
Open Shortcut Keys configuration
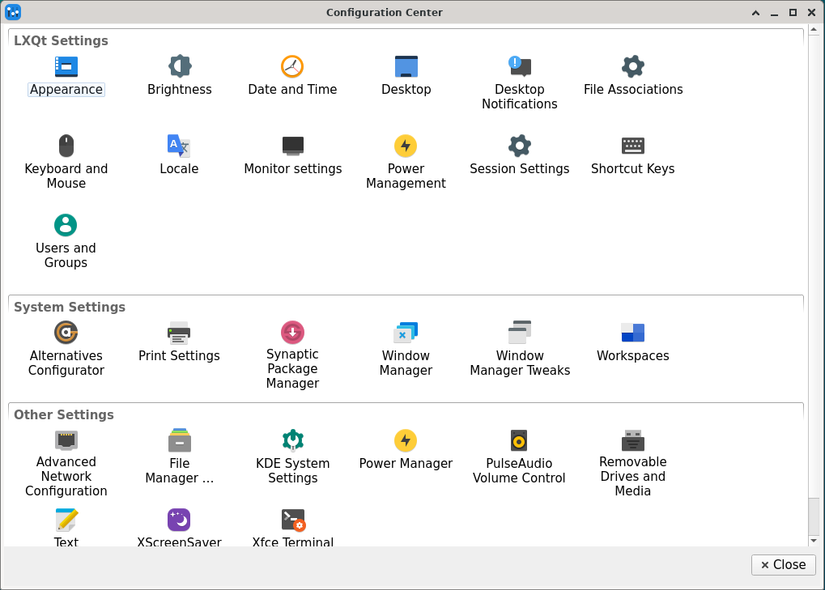(633, 147)
